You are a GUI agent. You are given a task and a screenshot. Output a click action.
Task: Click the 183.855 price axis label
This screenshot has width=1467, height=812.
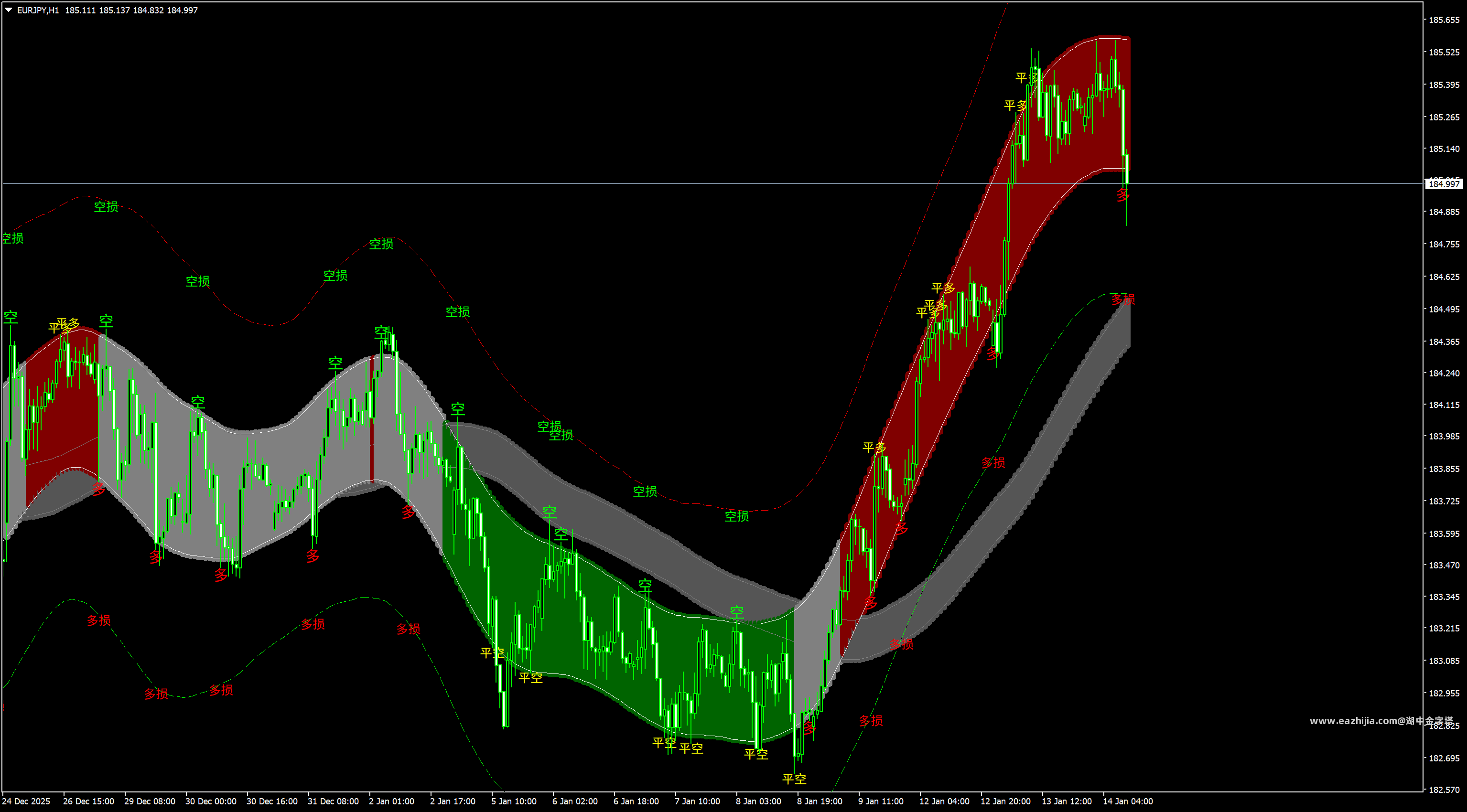[1444, 469]
